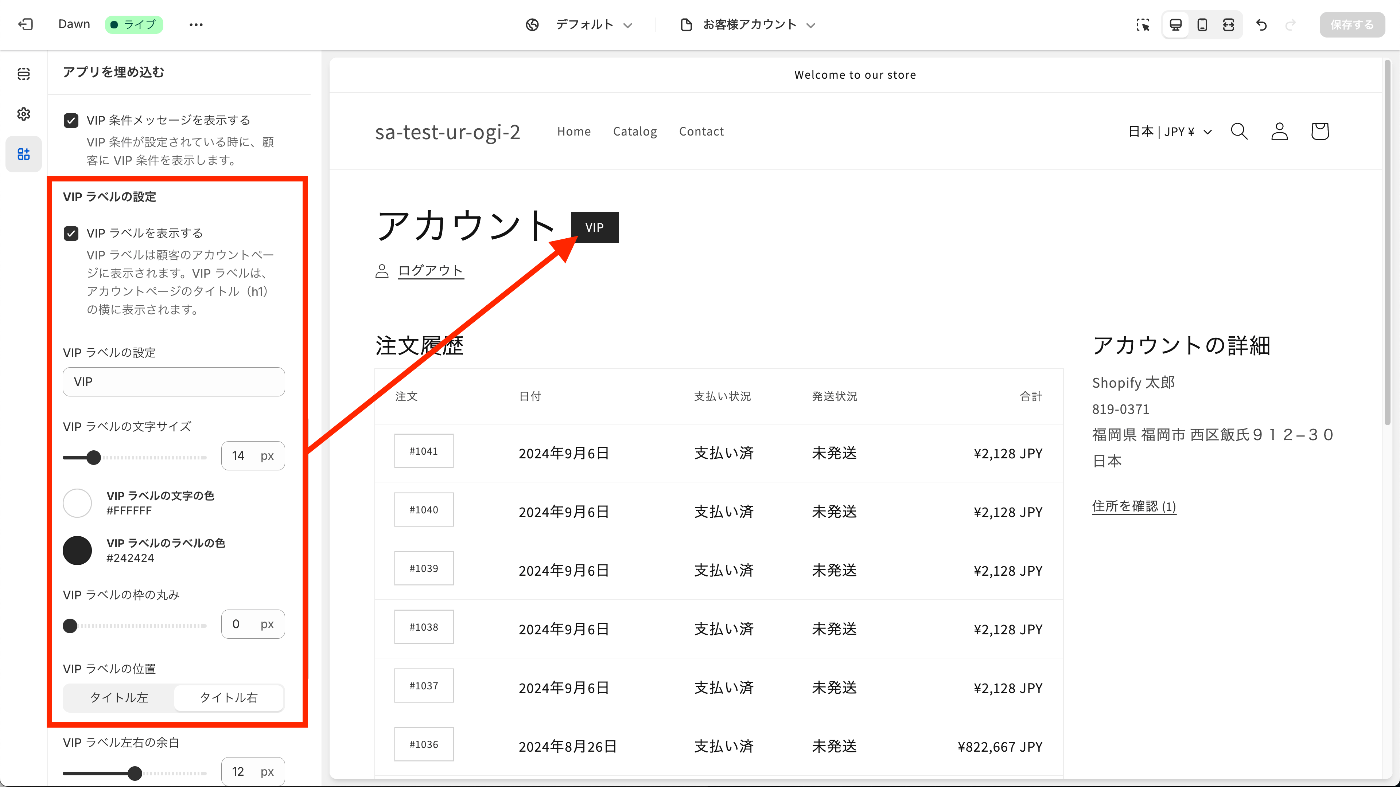1400x787 pixels.
Task: Open the Catalog menu item
Action: click(635, 131)
